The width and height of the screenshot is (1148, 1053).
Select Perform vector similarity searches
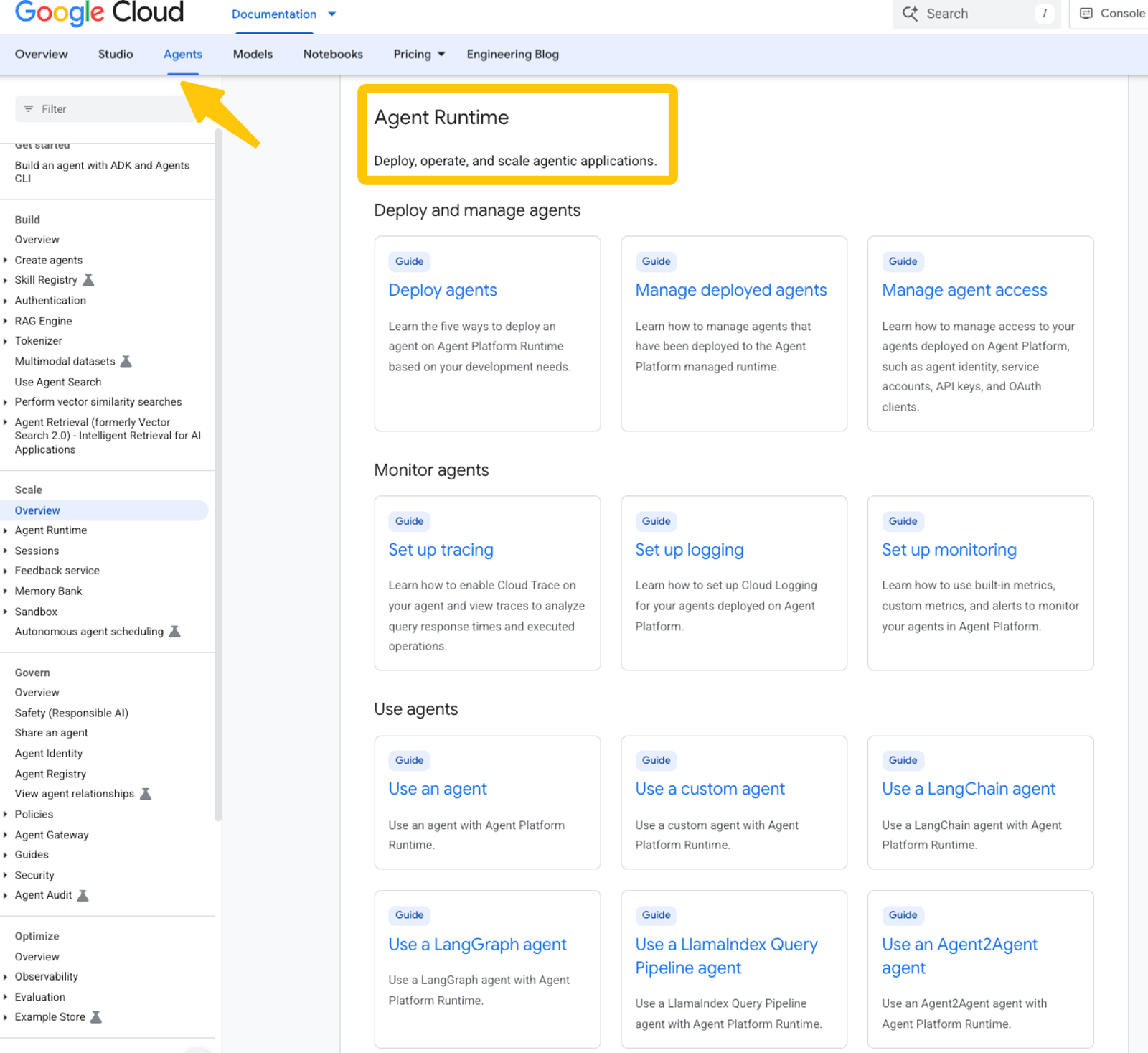[98, 402]
